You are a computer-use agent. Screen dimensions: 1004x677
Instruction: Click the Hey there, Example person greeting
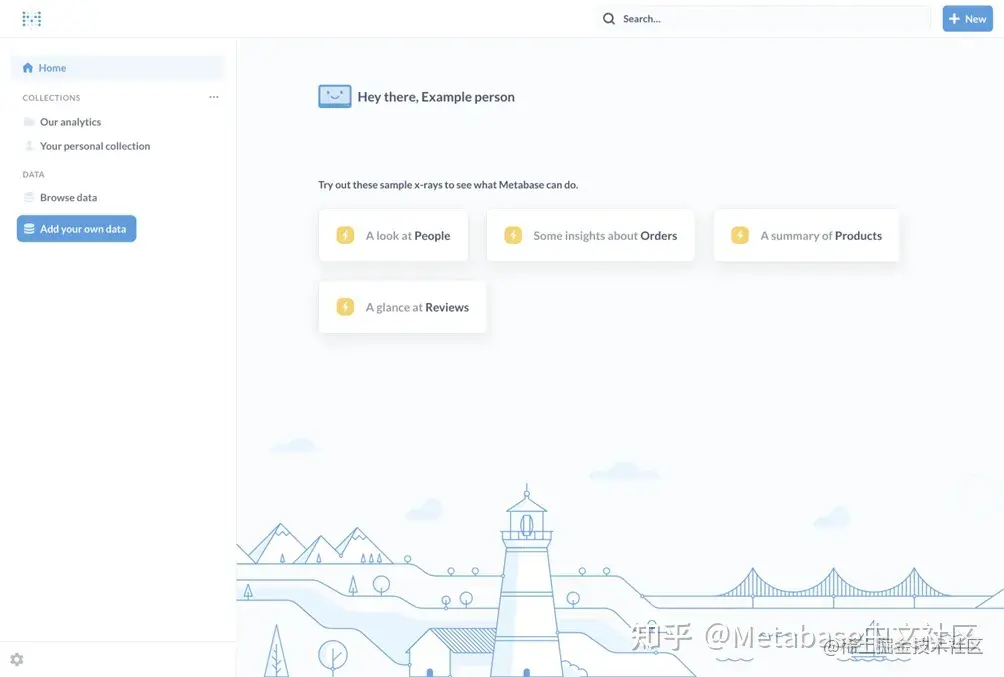click(x=436, y=97)
